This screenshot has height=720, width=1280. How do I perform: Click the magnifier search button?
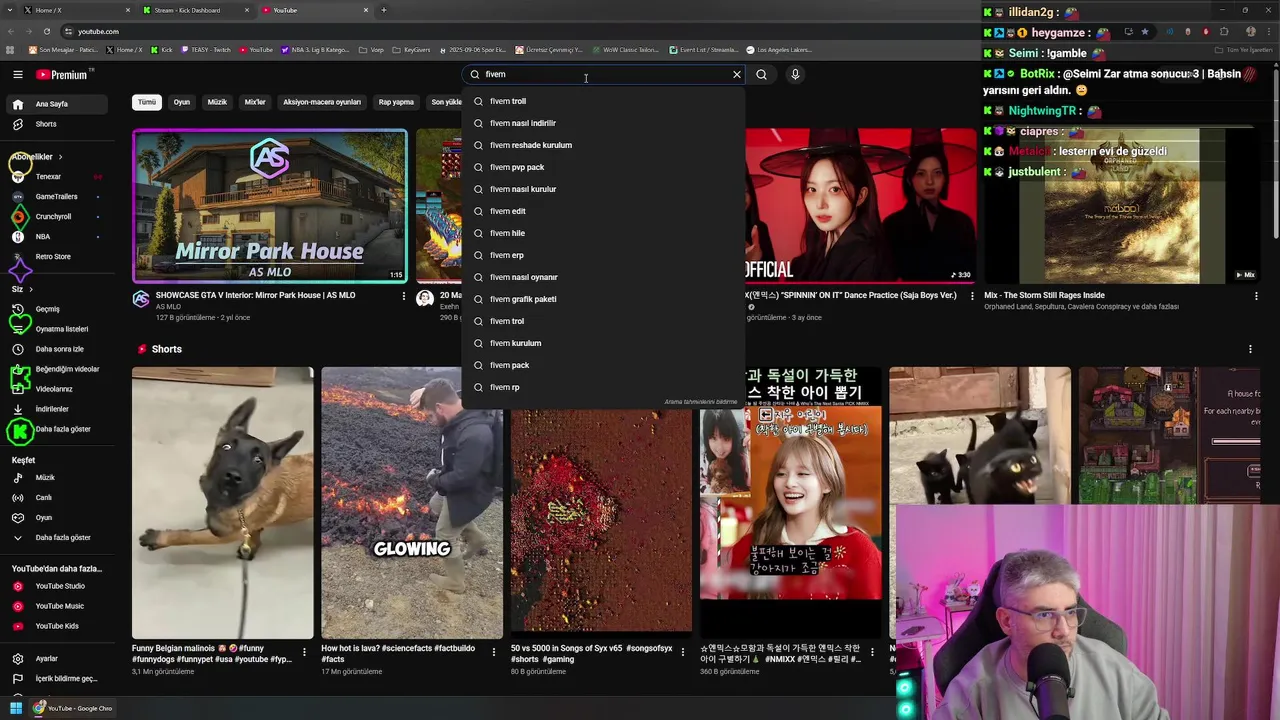[761, 74]
